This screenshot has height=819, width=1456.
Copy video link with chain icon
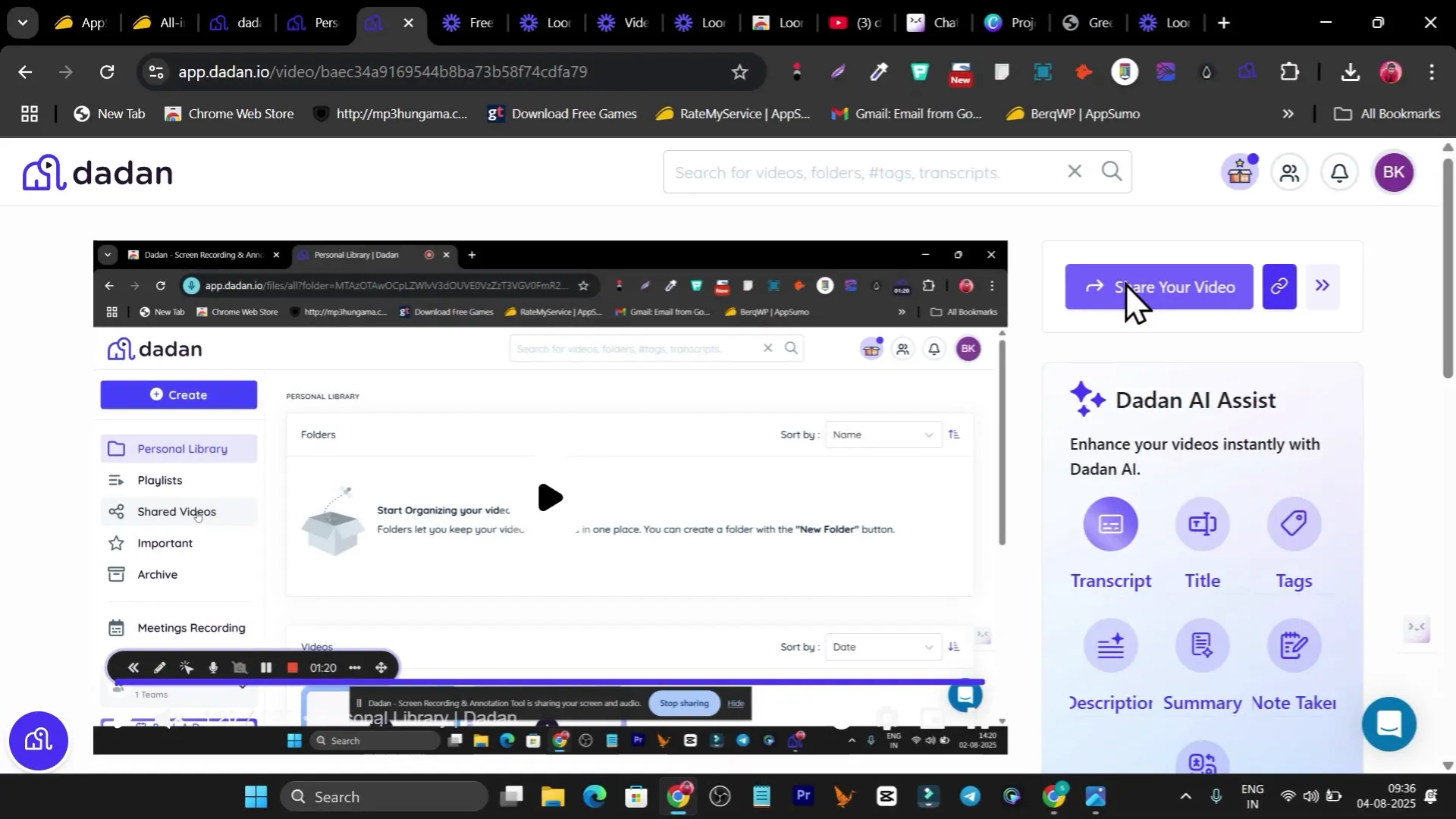coord(1279,287)
